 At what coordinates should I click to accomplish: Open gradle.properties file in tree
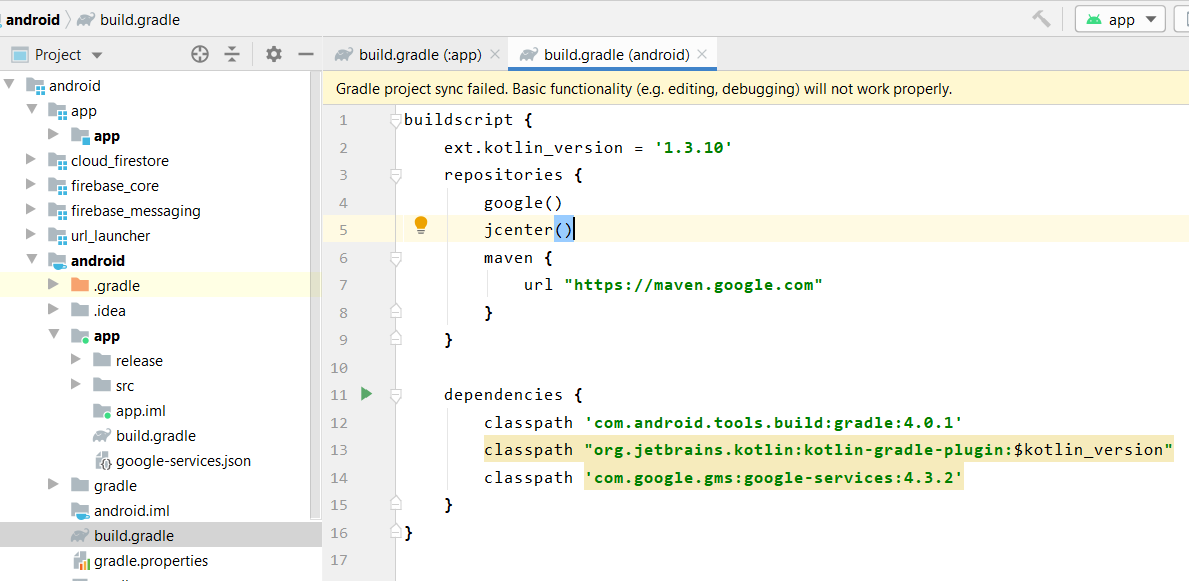click(151, 561)
